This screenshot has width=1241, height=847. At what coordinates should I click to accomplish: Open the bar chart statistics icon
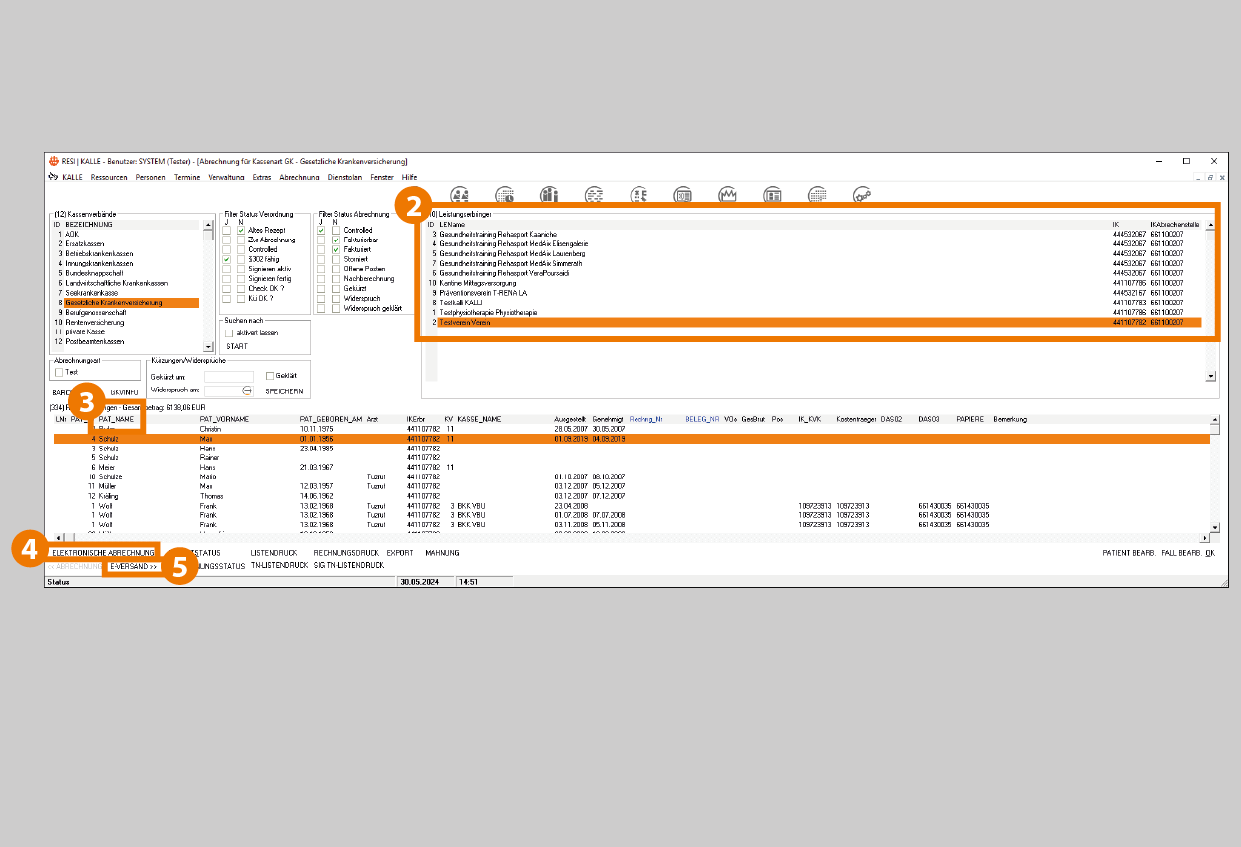click(549, 195)
